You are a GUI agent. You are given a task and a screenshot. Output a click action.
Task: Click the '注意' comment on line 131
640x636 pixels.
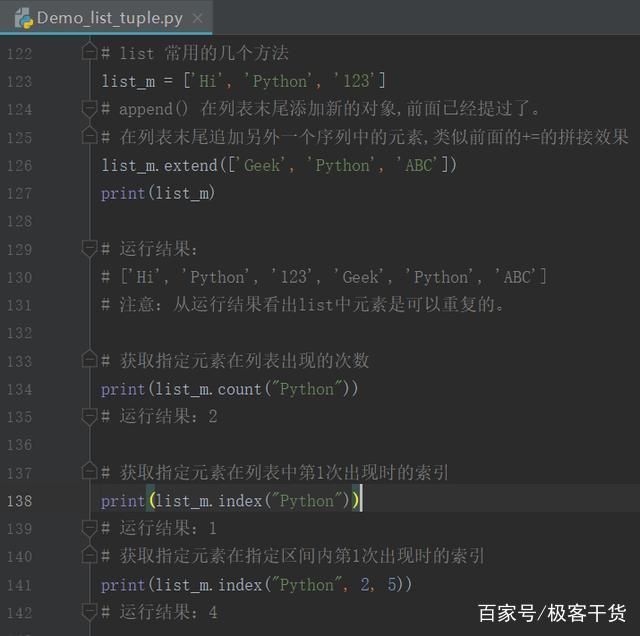[x=303, y=305]
